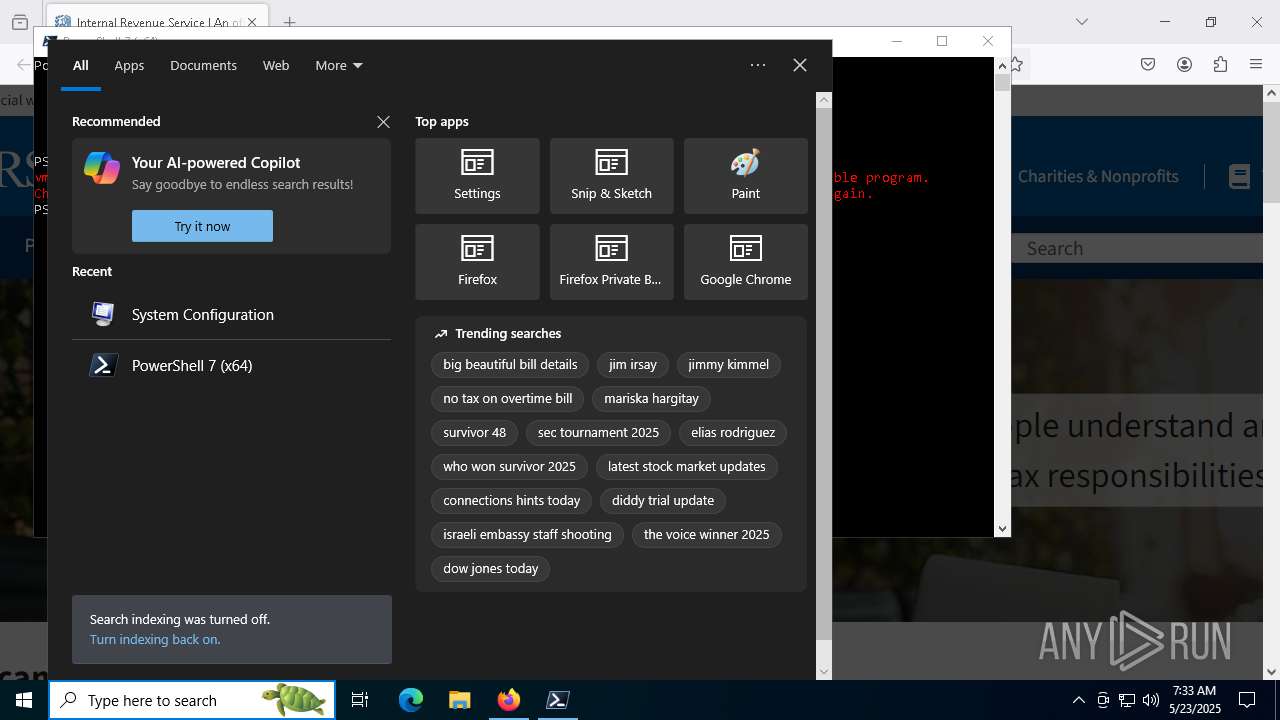Search trending no tax on overtime bill

(x=508, y=399)
